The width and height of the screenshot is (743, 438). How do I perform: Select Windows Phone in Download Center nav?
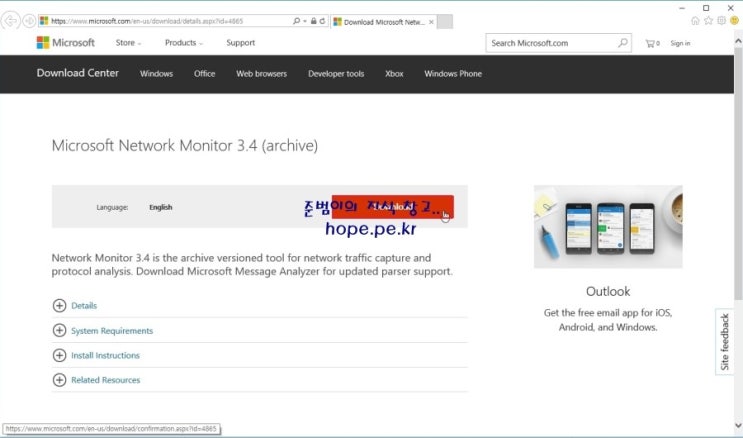tap(452, 73)
